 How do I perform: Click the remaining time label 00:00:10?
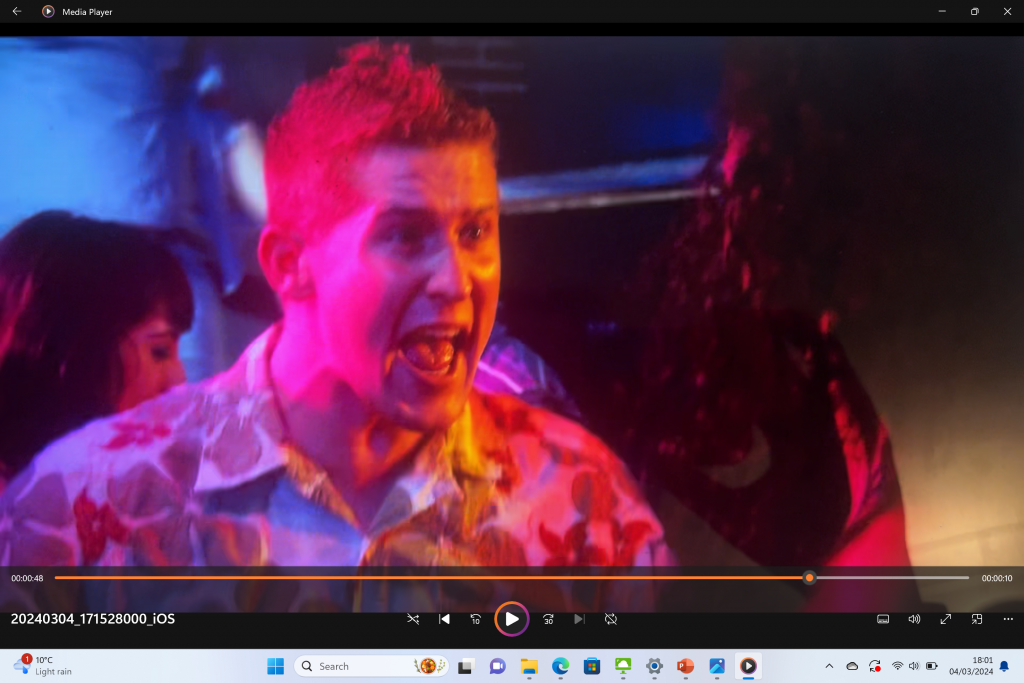[x=996, y=578]
